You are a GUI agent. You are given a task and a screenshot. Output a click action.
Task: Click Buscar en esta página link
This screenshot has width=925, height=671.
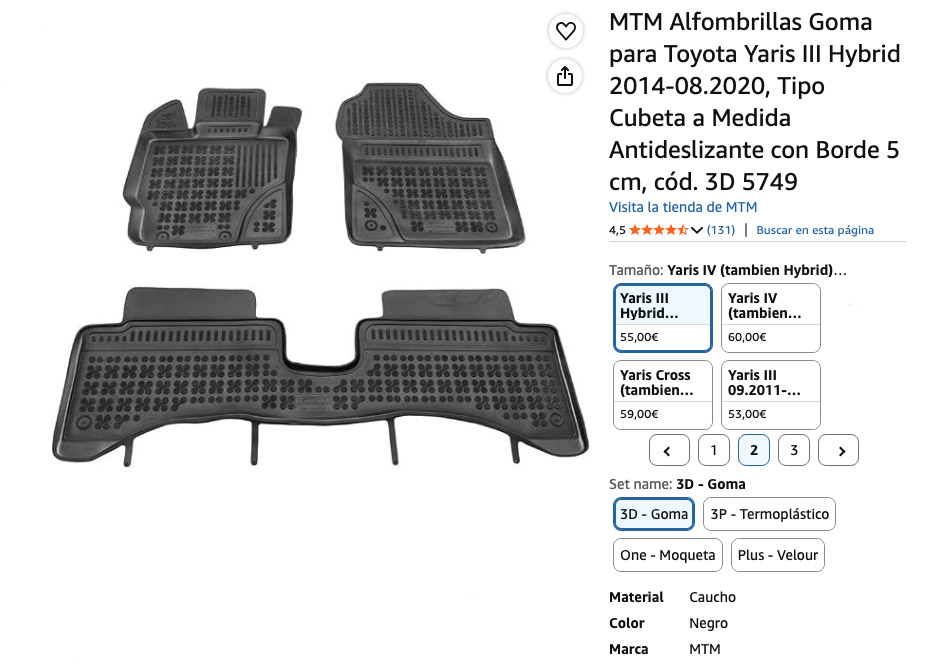(815, 230)
